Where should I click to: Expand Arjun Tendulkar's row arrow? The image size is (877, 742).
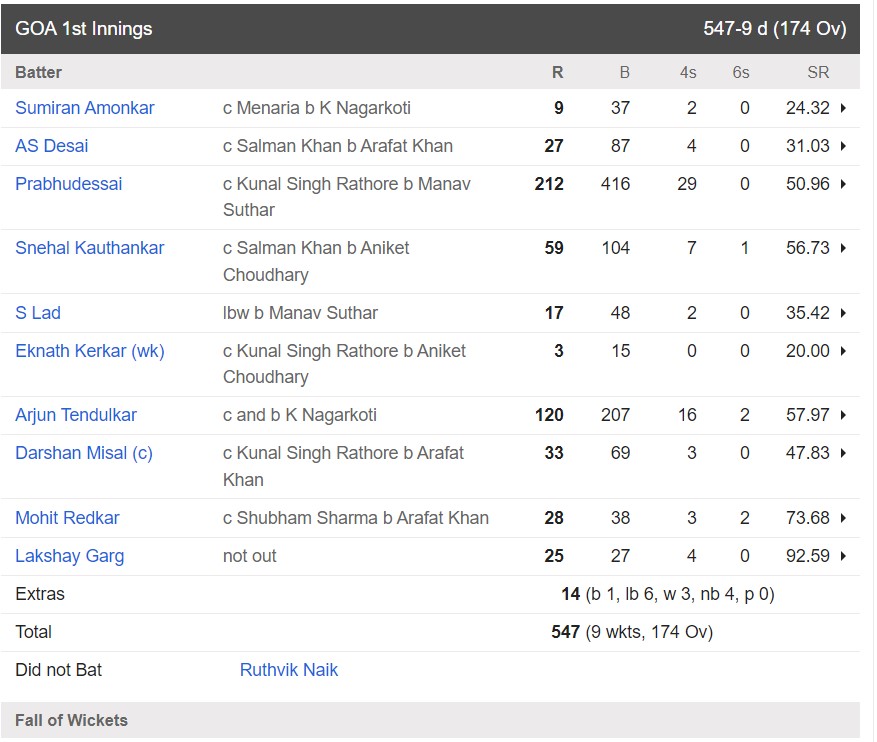843,415
